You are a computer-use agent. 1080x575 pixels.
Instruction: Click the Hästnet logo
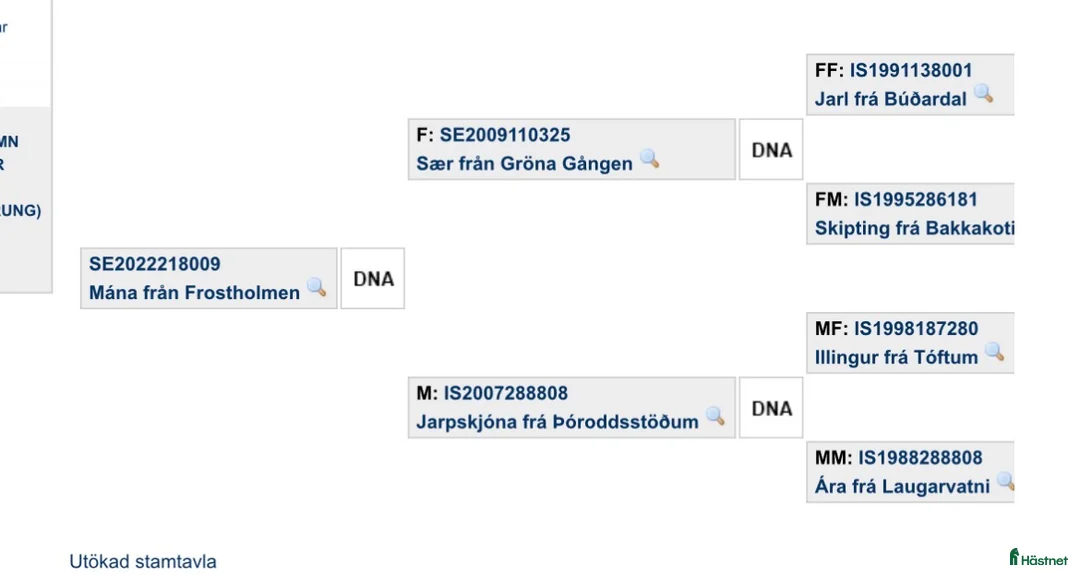[x=1038, y=558]
